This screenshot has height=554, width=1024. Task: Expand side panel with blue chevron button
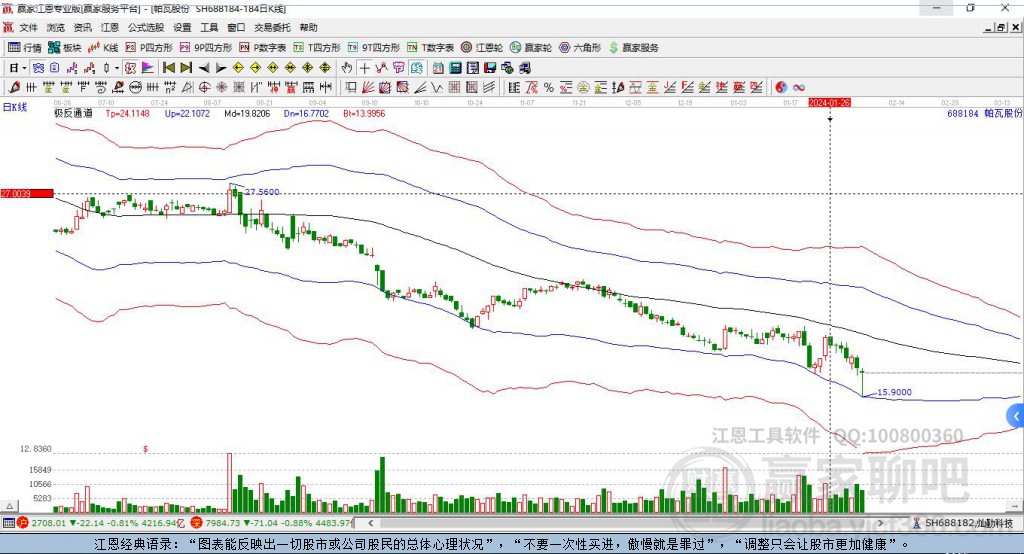[x=1016, y=416]
